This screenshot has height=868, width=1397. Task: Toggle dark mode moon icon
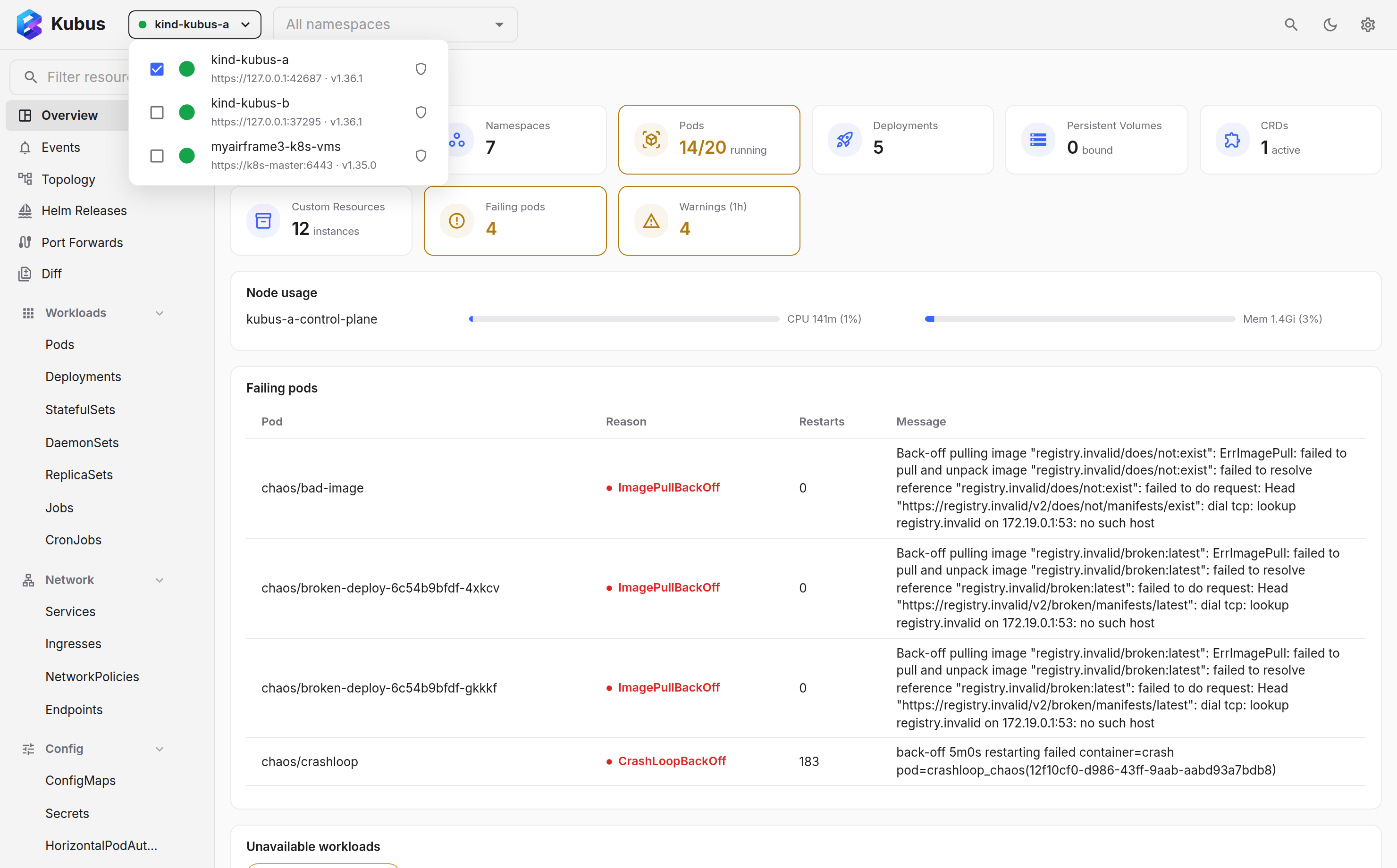coord(1330,25)
